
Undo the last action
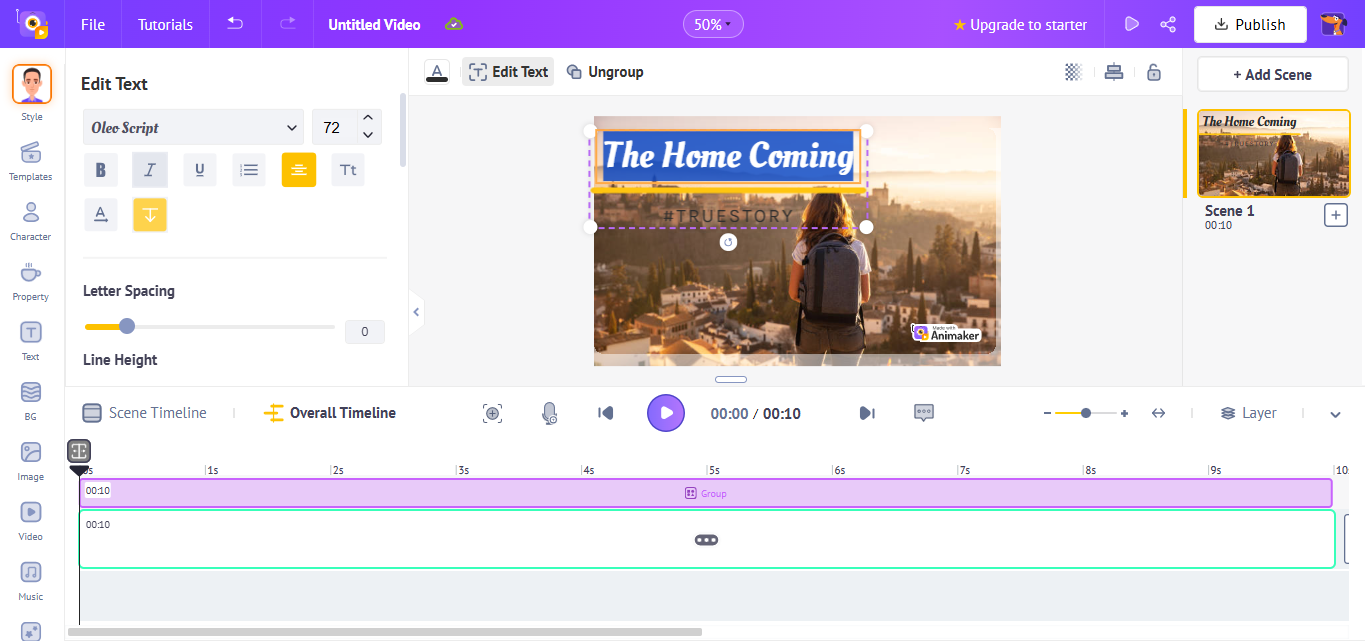pos(235,24)
